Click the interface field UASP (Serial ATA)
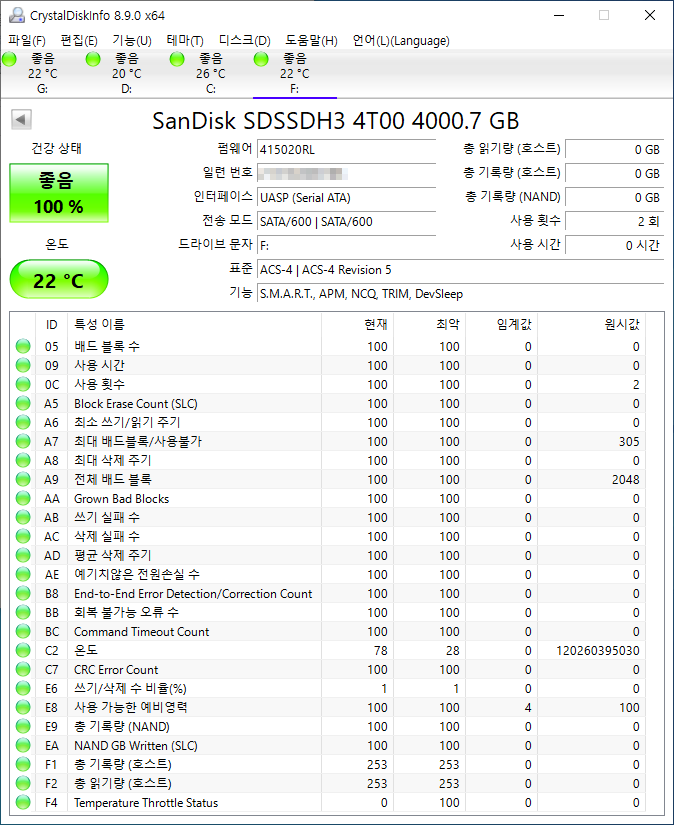The width and height of the screenshot is (674, 825). click(346, 197)
